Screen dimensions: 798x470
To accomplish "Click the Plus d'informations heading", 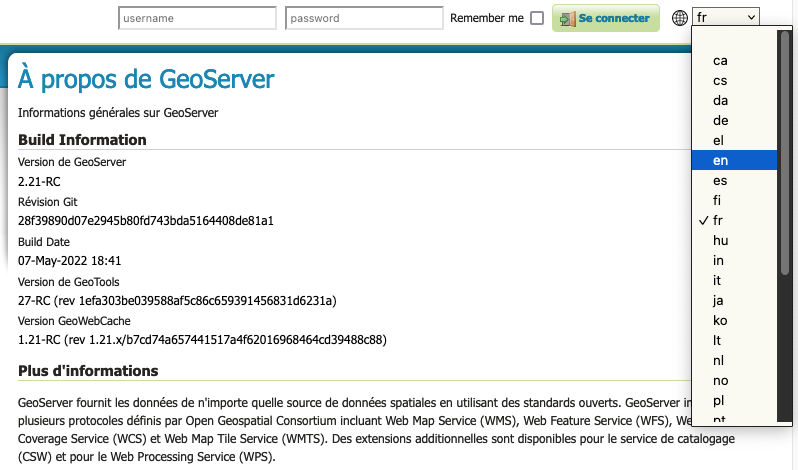I will pos(88,371).
